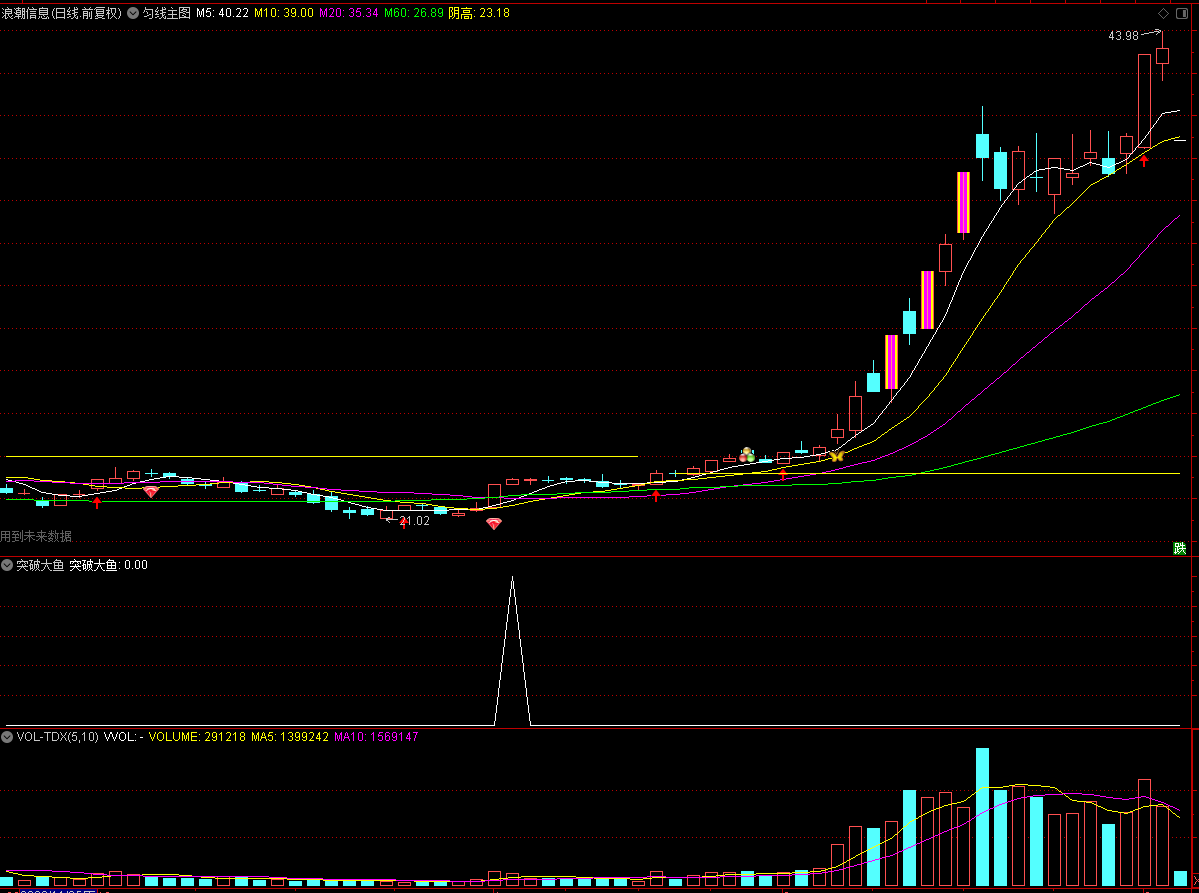1199x893 pixels.
Task: Click the tallest cyan volume bar
Action: (983, 817)
